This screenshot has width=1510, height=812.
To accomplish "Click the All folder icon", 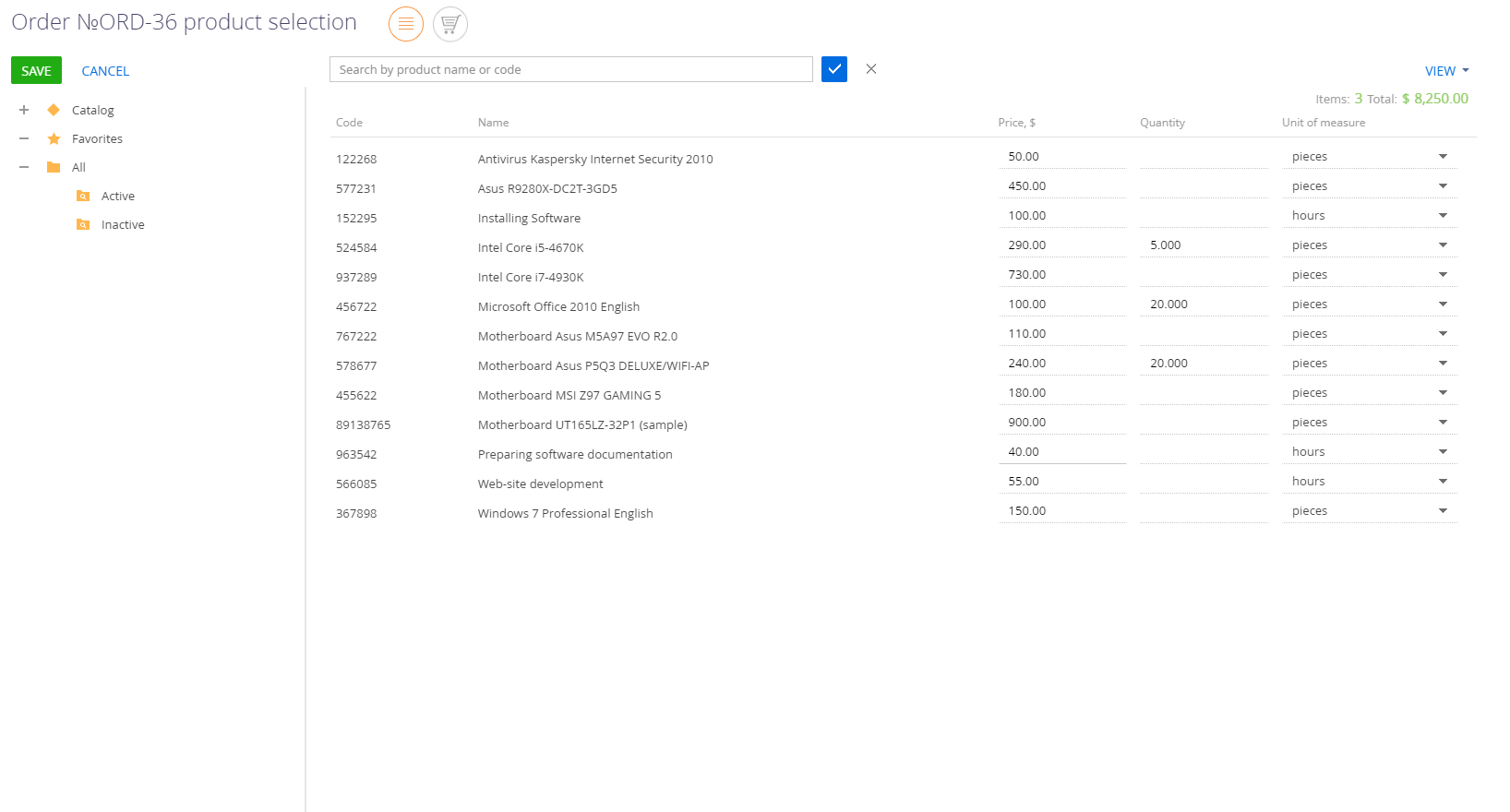I will (54, 167).
